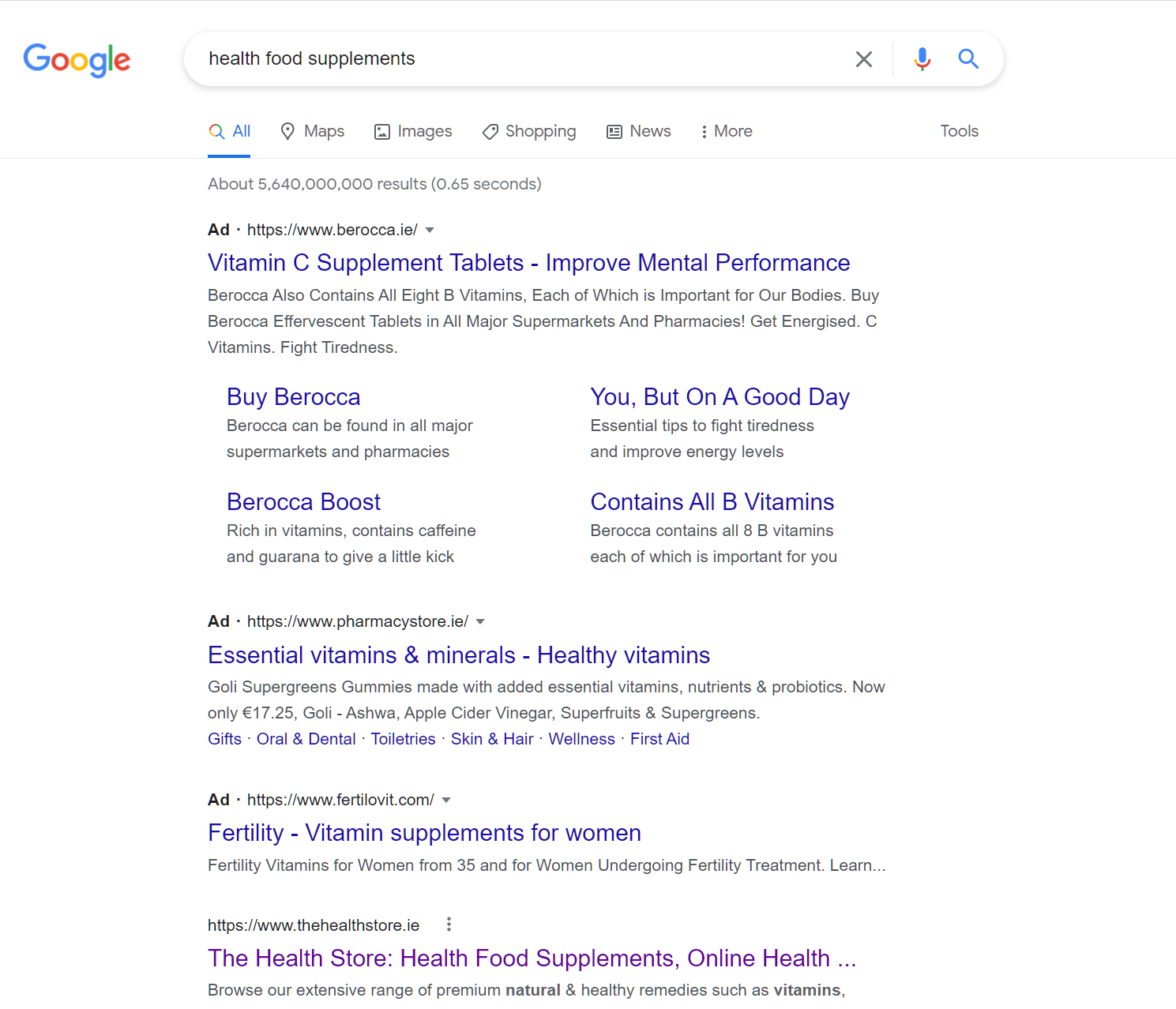Open the All results tab
The width and height of the screenshot is (1176, 1009).
(230, 132)
